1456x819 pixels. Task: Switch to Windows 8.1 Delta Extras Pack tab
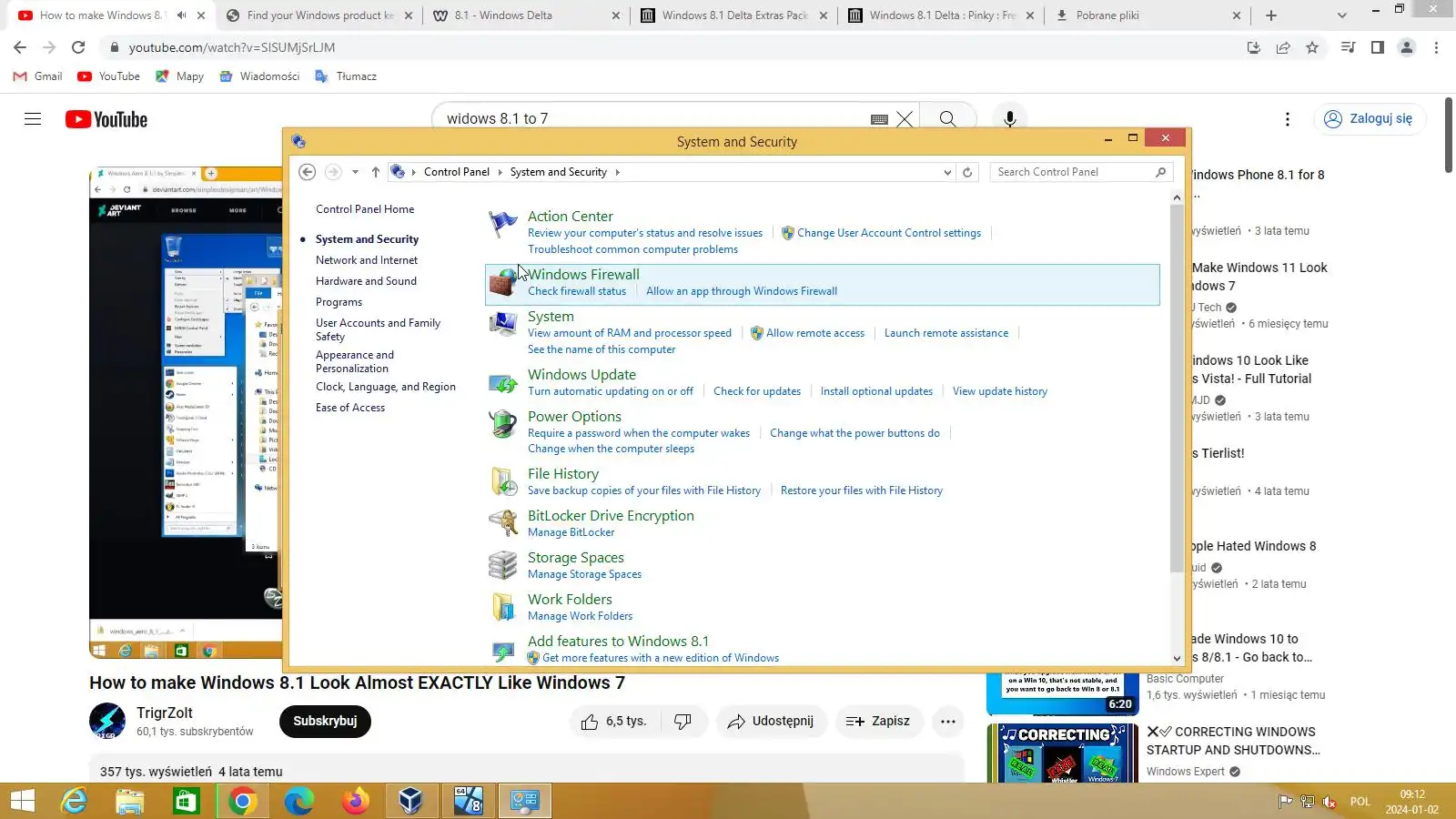point(733,15)
